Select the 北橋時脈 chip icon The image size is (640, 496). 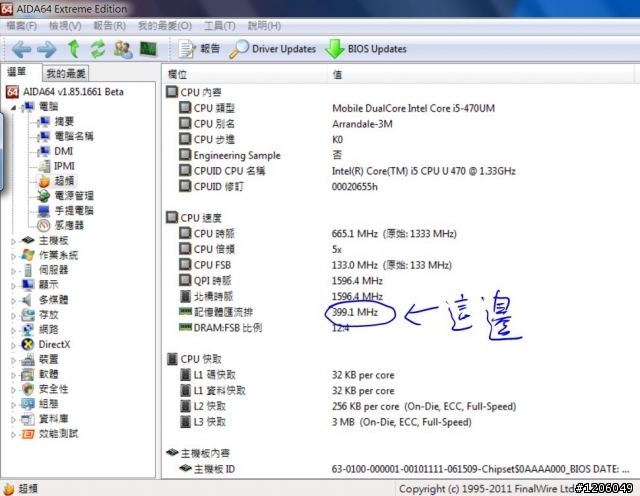185,296
